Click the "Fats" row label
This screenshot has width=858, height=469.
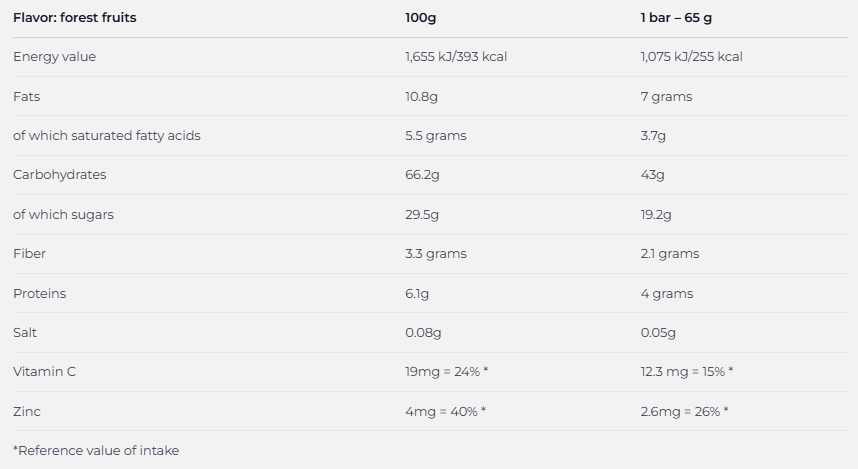click(27, 97)
